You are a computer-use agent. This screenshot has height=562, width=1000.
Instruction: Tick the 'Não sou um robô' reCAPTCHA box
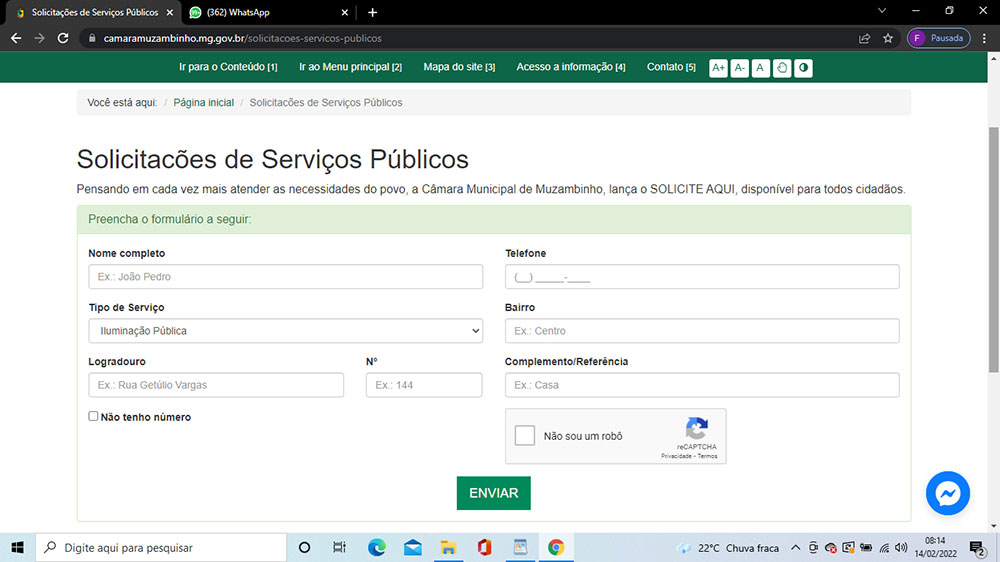(525, 436)
